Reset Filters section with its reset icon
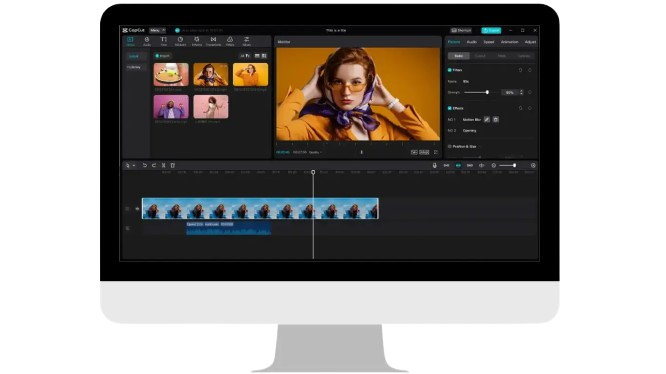This screenshot has height=374, width=666. pos(520,70)
